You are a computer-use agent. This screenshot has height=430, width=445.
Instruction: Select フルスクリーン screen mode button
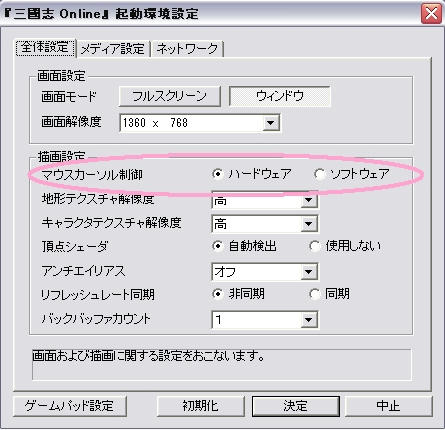(x=169, y=96)
